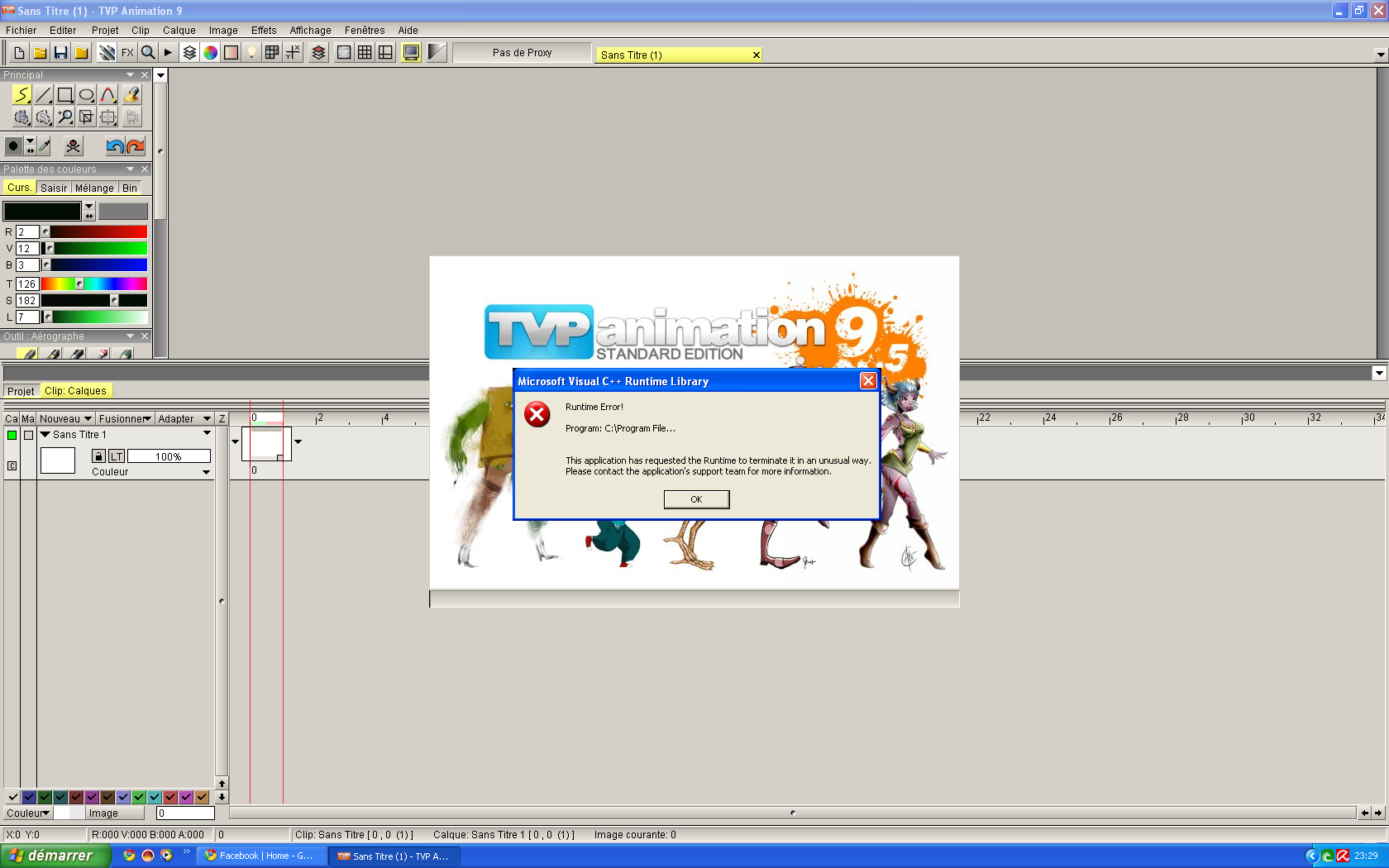Viewport: 1389px width, 868px height.
Task: Select the spline curve tool
Action: click(108, 95)
